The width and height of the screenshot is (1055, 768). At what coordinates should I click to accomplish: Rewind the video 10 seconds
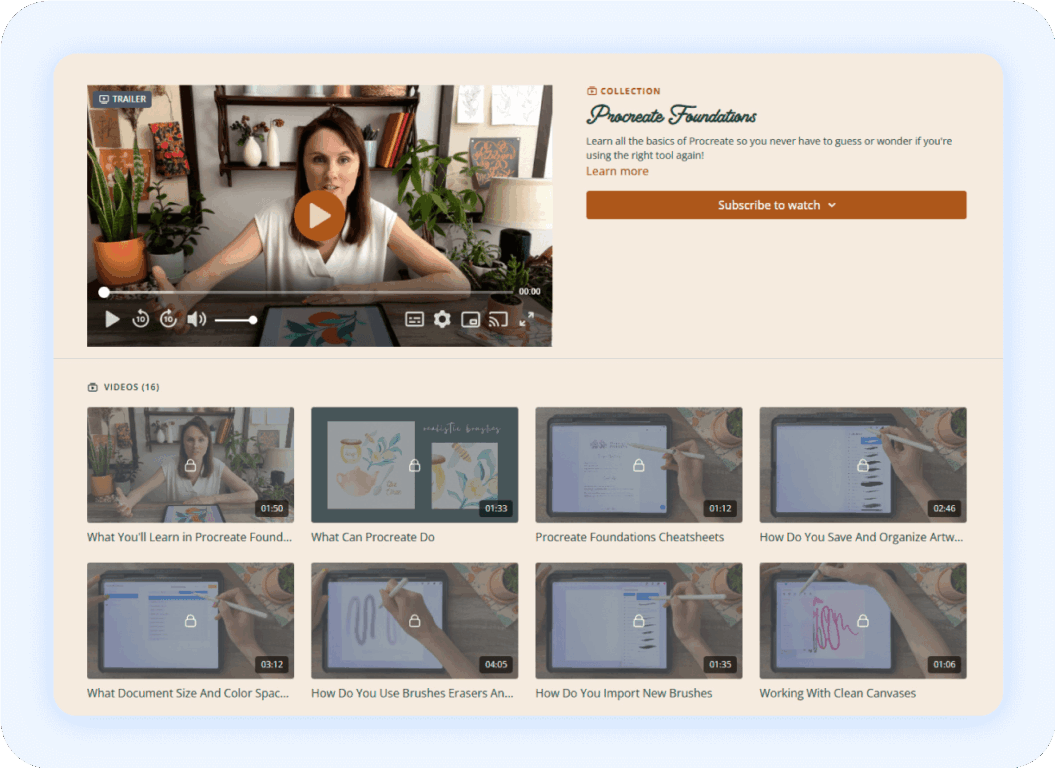(x=140, y=319)
